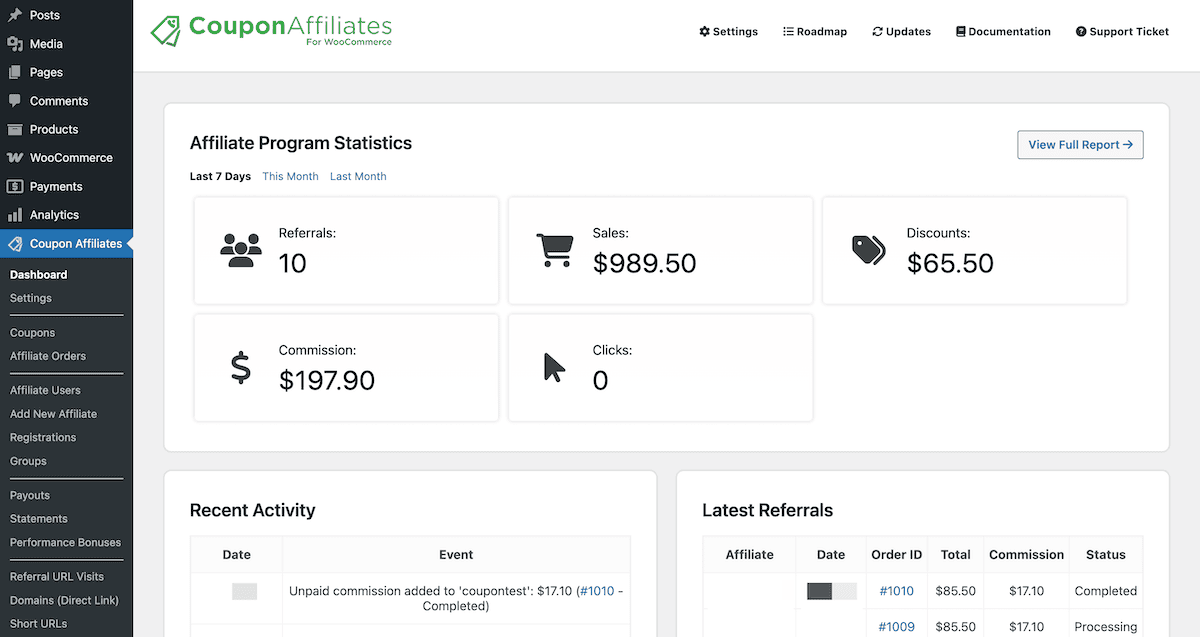Click the Media icon in sidebar
Screen dimensions: 1200x637
tap(15, 44)
